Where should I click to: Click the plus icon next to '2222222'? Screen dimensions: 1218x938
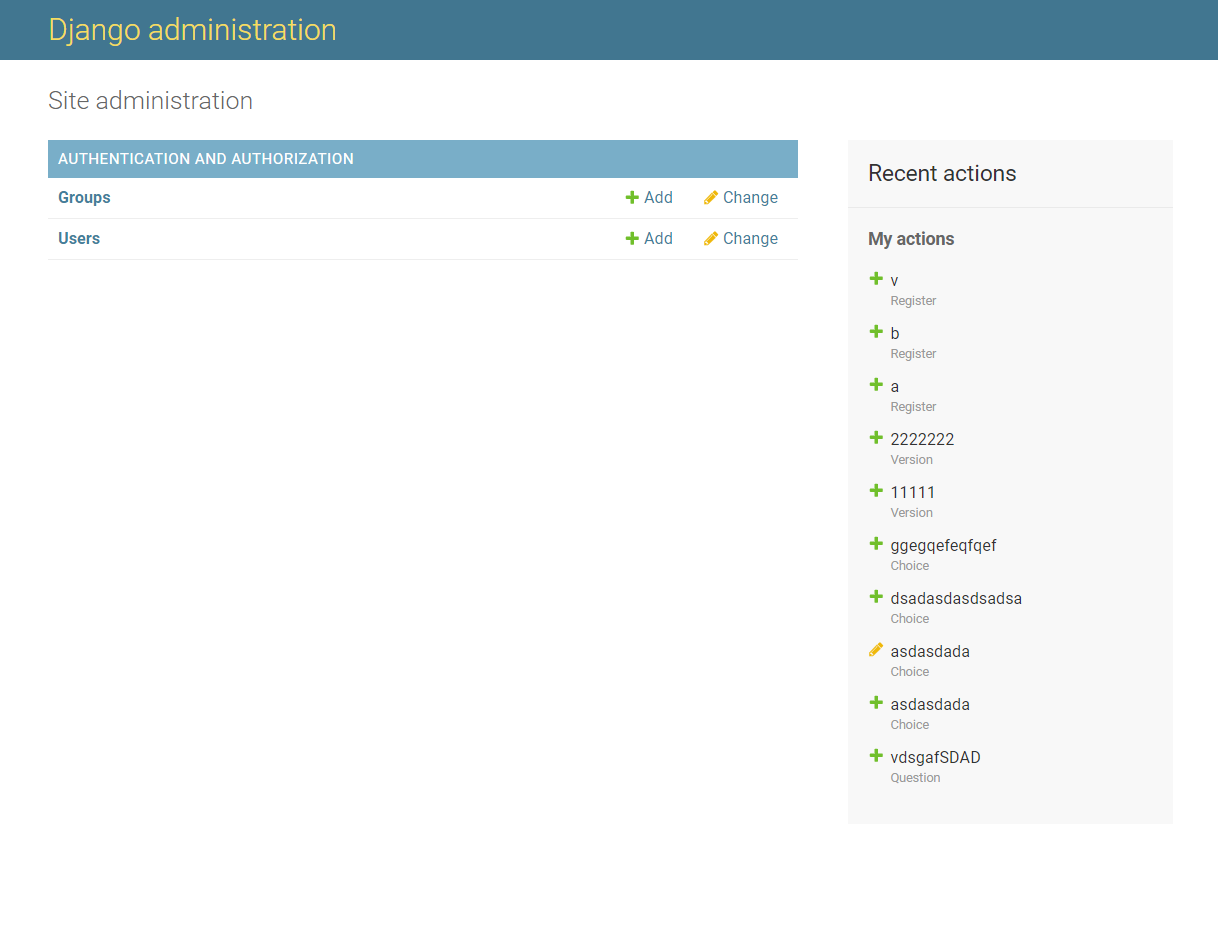point(876,438)
